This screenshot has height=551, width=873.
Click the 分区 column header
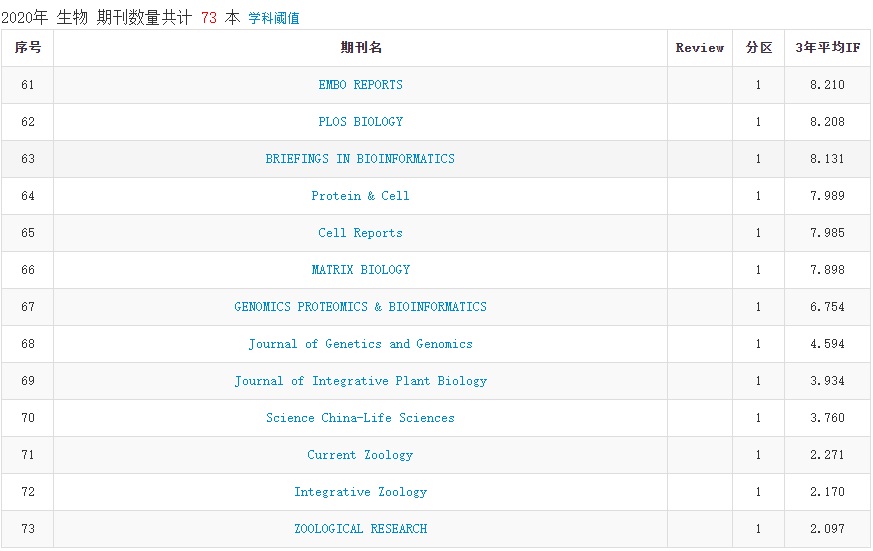pos(758,48)
